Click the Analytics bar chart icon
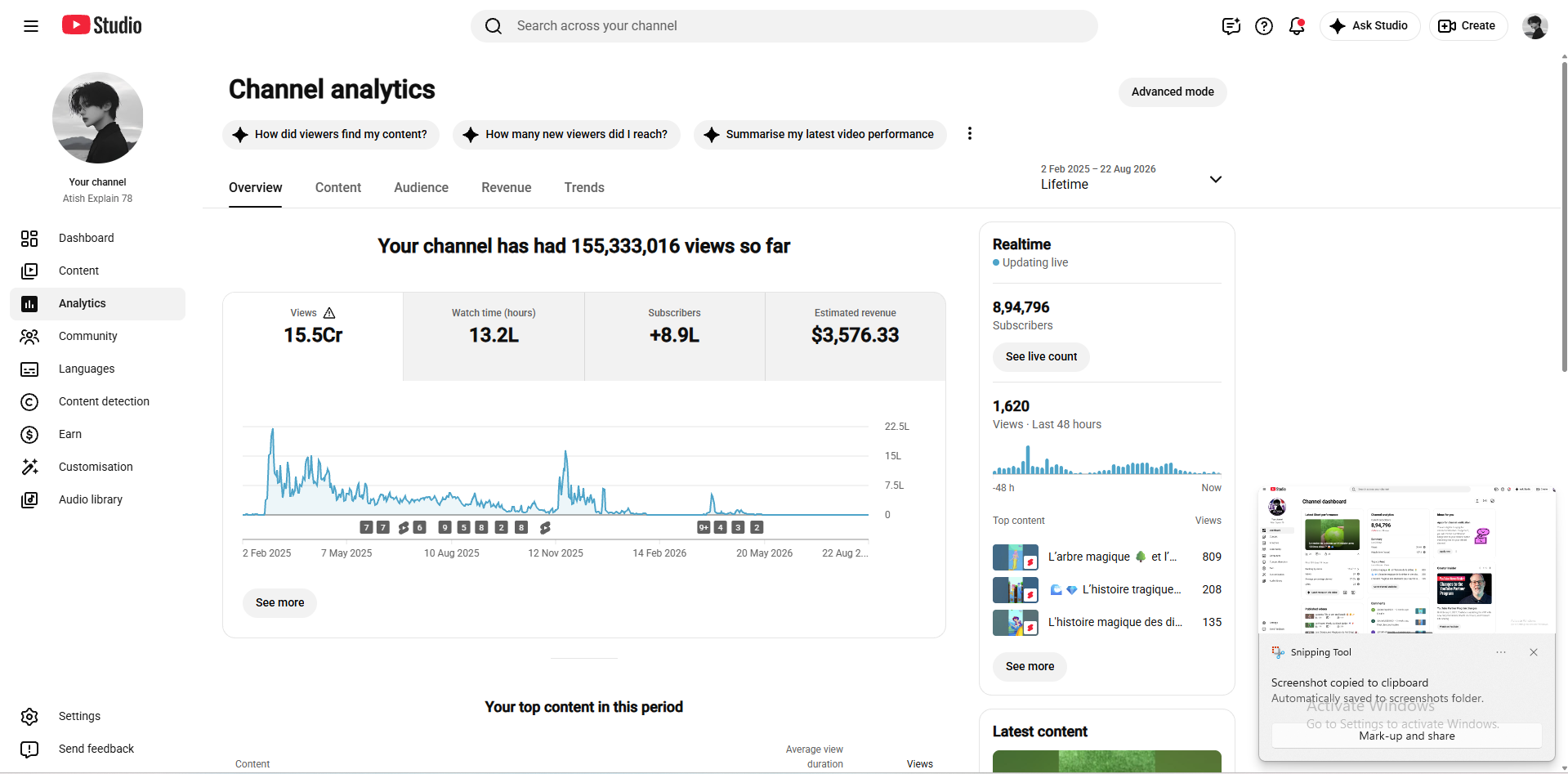1568x774 pixels. (x=29, y=303)
